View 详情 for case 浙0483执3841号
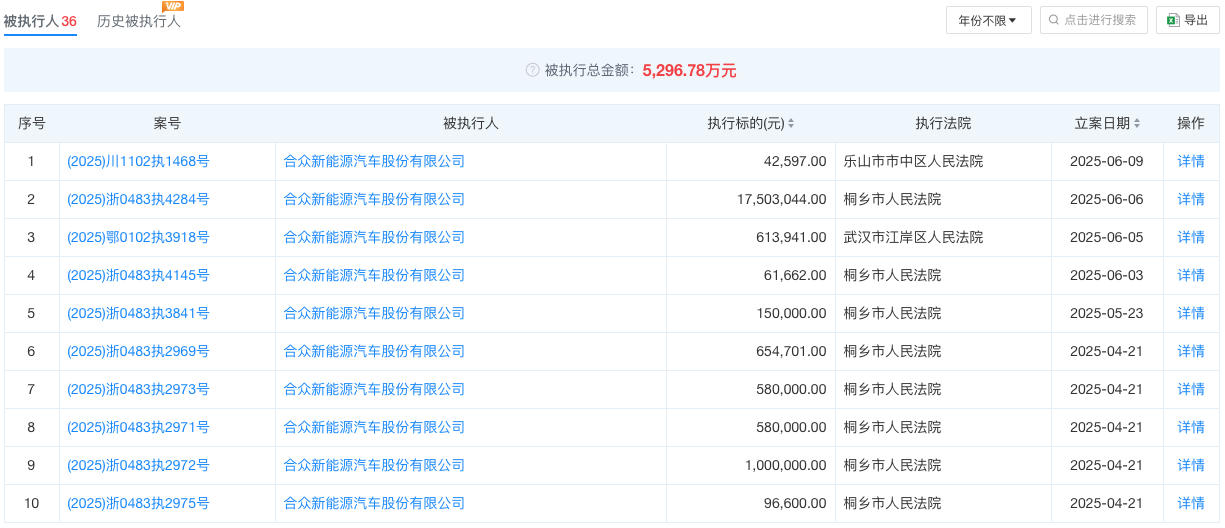Screen dimensions: 1225x528 tap(1191, 313)
